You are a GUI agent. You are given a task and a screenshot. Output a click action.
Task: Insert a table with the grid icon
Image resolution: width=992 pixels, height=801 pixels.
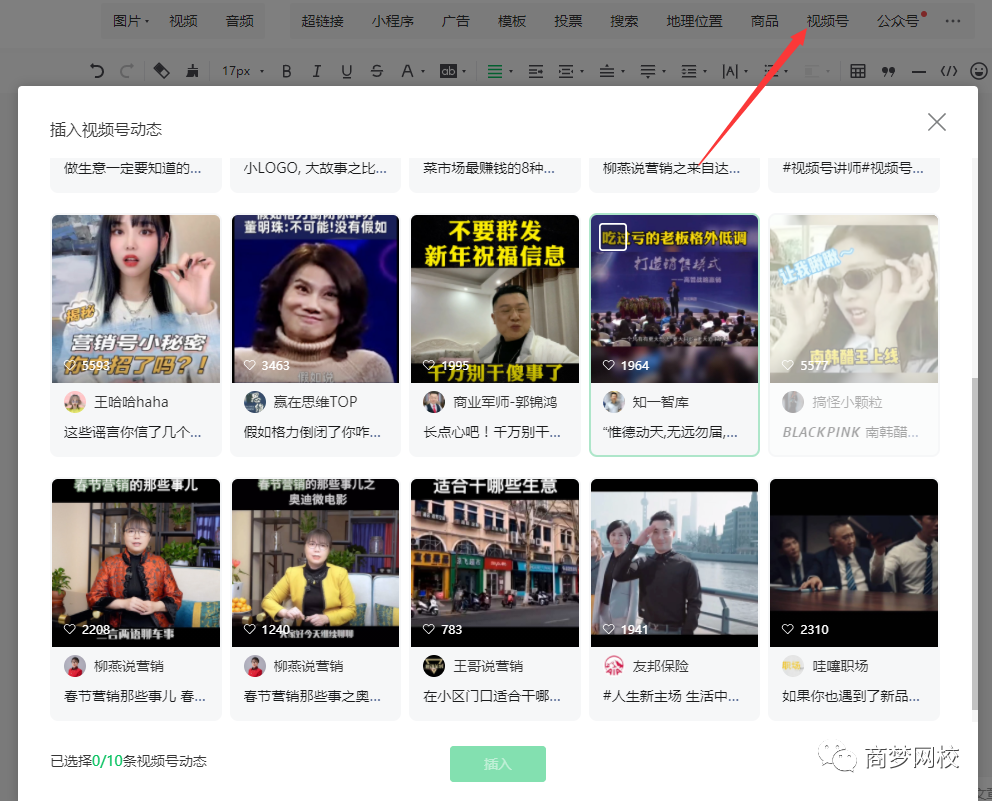point(858,71)
